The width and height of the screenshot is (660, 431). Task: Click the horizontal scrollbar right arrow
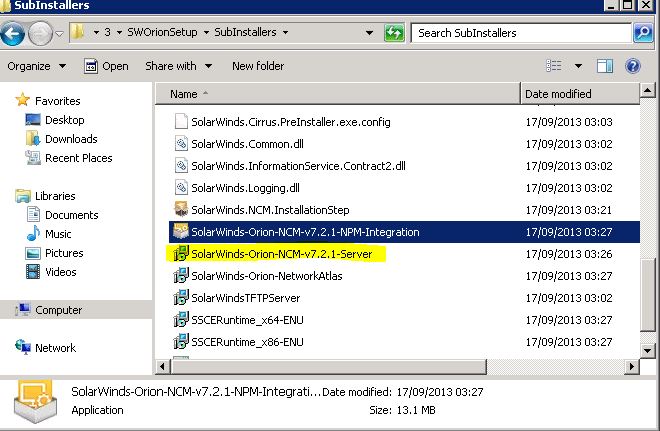click(631, 367)
